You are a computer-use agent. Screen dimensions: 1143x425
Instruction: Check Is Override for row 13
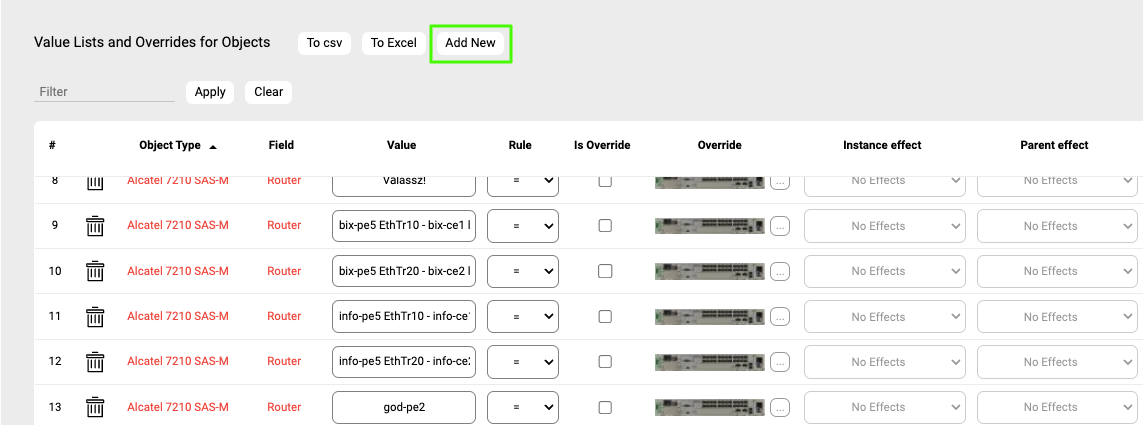point(605,407)
